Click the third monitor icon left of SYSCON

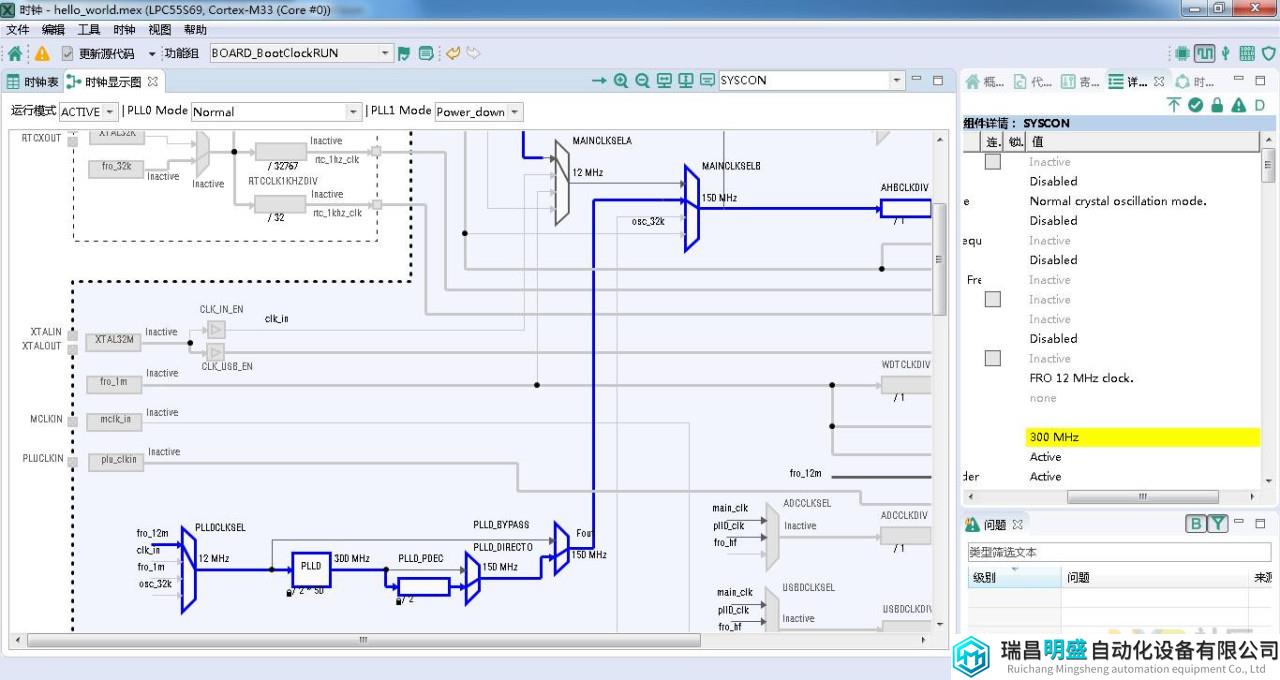[x=708, y=80]
